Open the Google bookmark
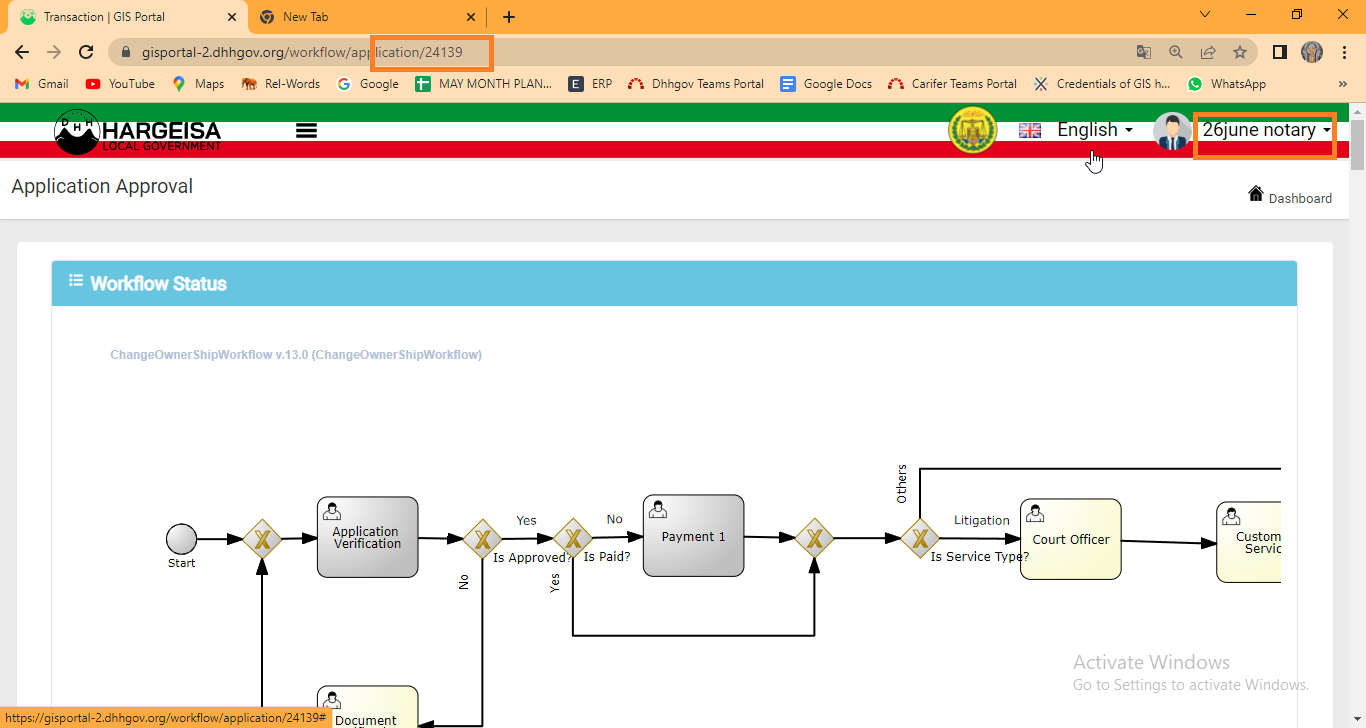This screenshot has width=1366, height=728. (368, 84)
